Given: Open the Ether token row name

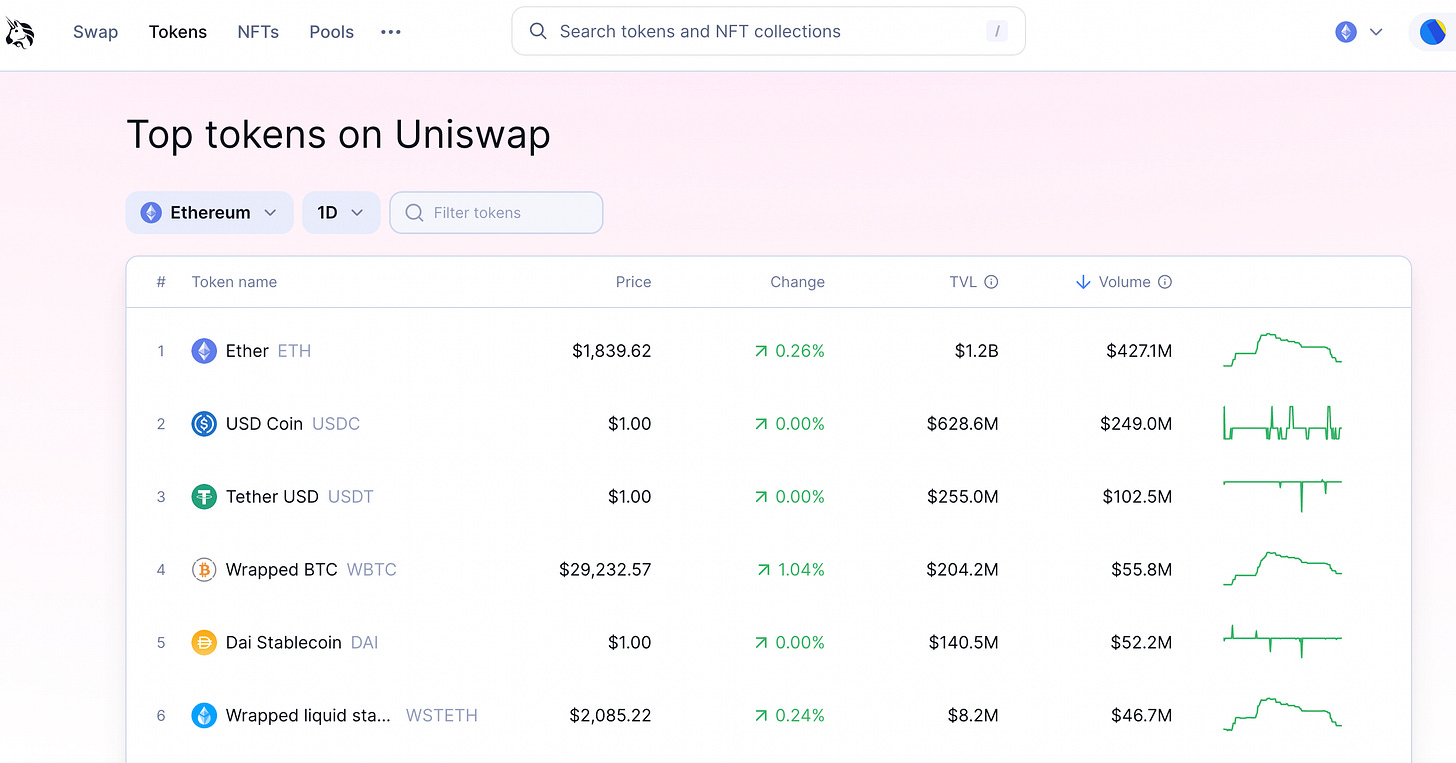Looking at the screenshot, I should (x=247, y=351).
